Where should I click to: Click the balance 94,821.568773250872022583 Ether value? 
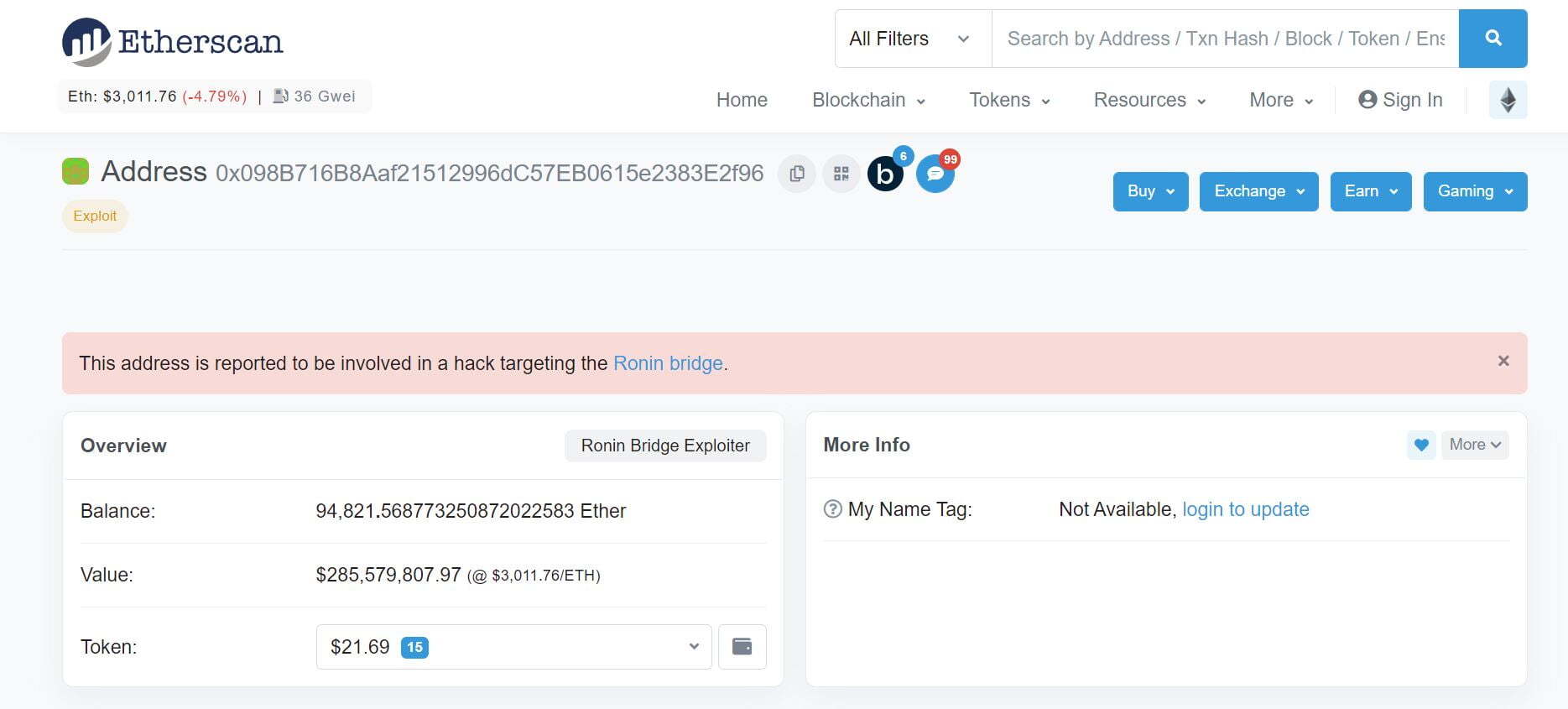[x=471, y=511]
